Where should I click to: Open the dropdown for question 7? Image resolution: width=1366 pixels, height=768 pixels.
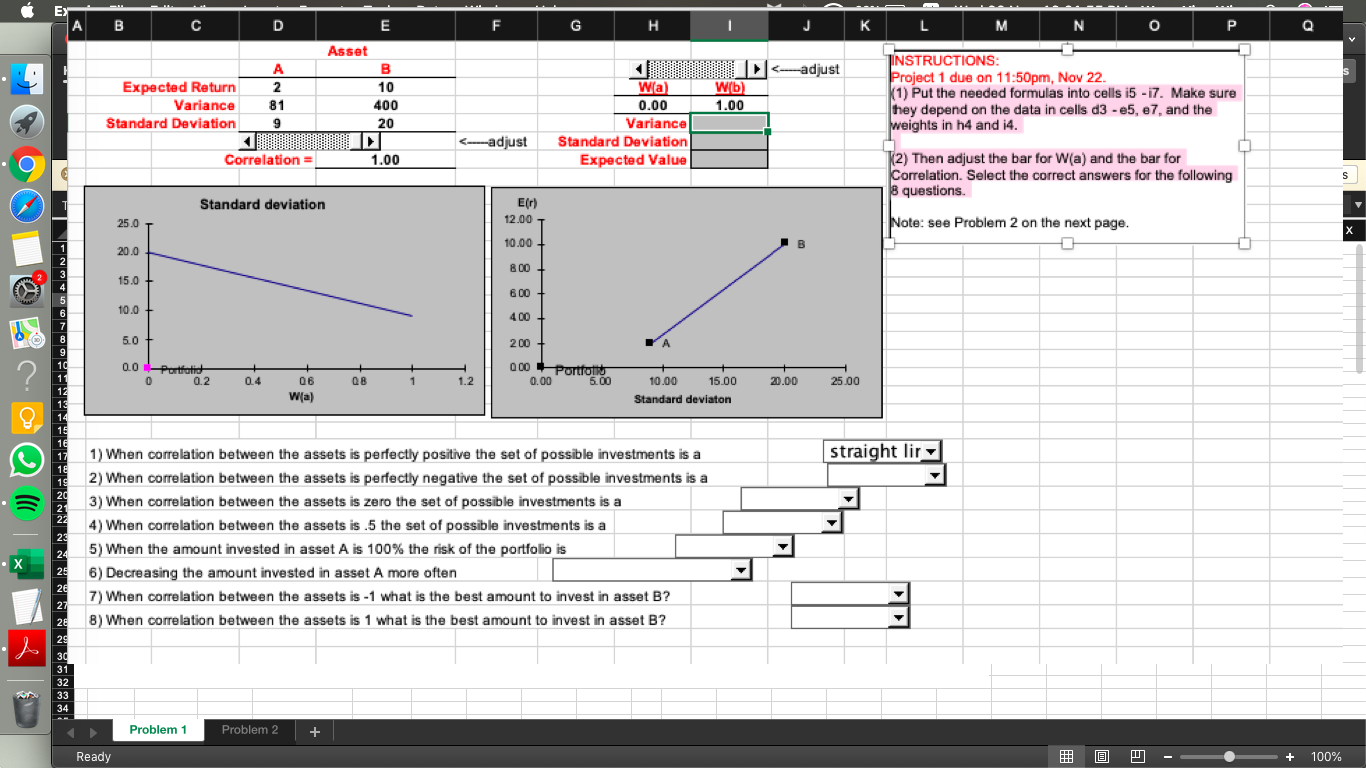(x=899, y=595)
